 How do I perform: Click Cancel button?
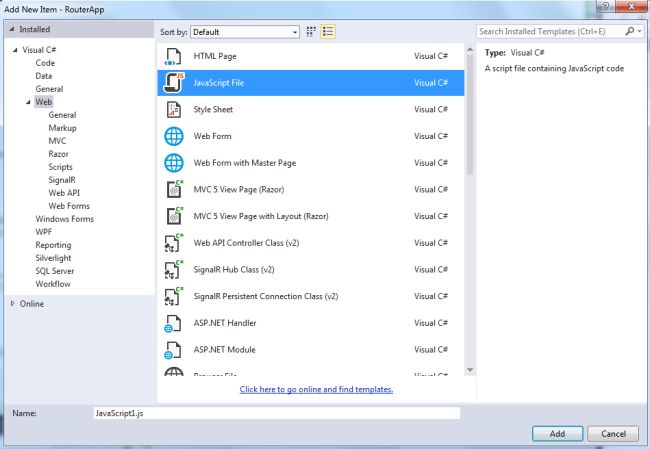(613, 434)
